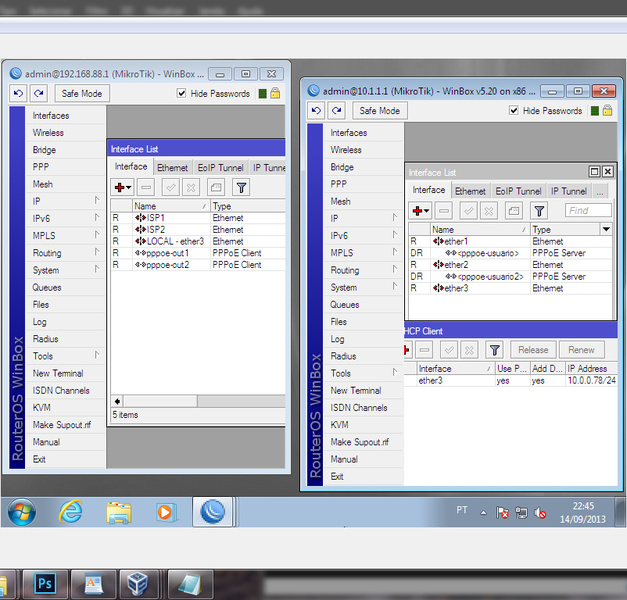Open Photoshop from the host taskbar
Viewport: 627px width, 600px height.
tap(45, 584)
